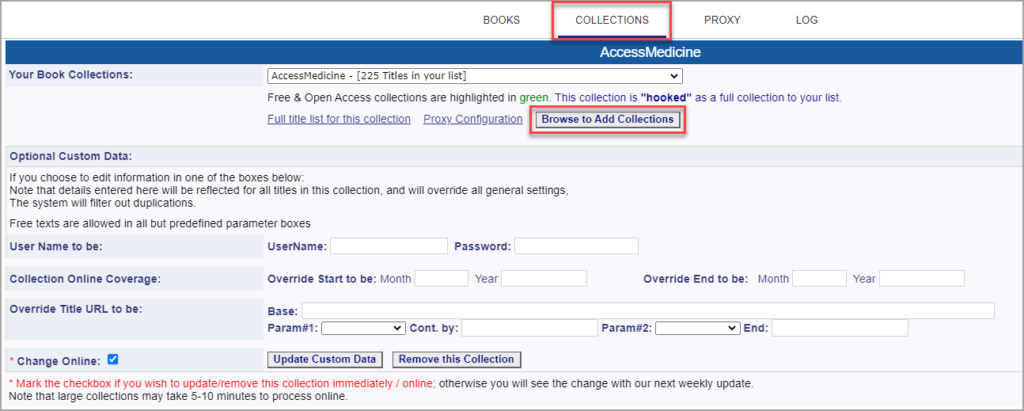Go to the LOG tab
Image resolution: width=1024 pixels, height=411 pixels.
(807, 20)
